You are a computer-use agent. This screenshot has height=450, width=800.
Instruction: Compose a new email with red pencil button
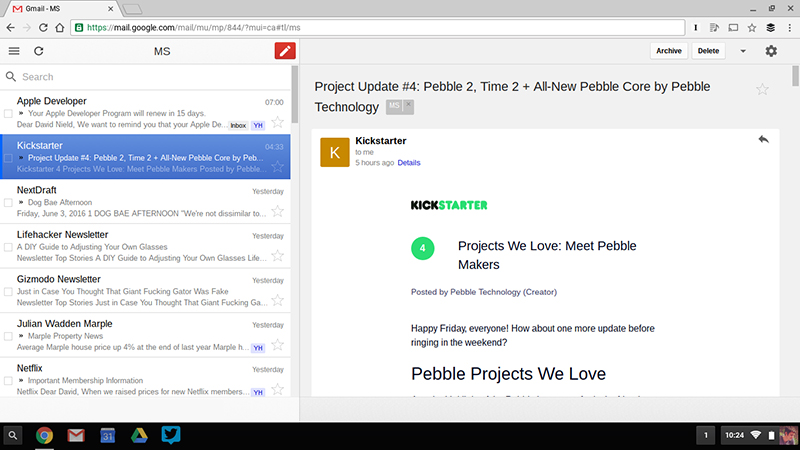(x=285, y=51)
